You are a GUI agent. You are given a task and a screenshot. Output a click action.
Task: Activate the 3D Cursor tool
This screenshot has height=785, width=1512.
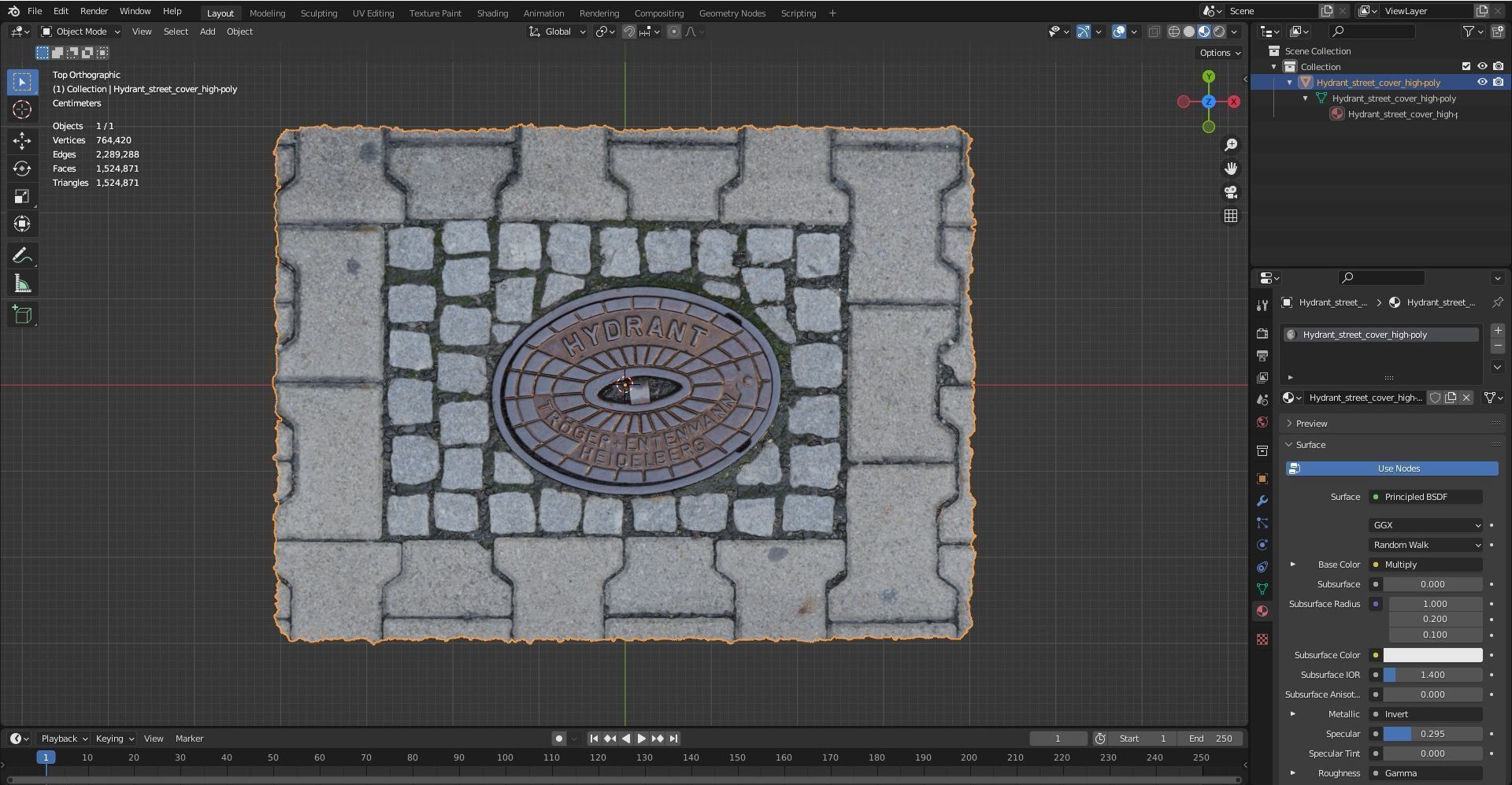click(x=22, y=110)
